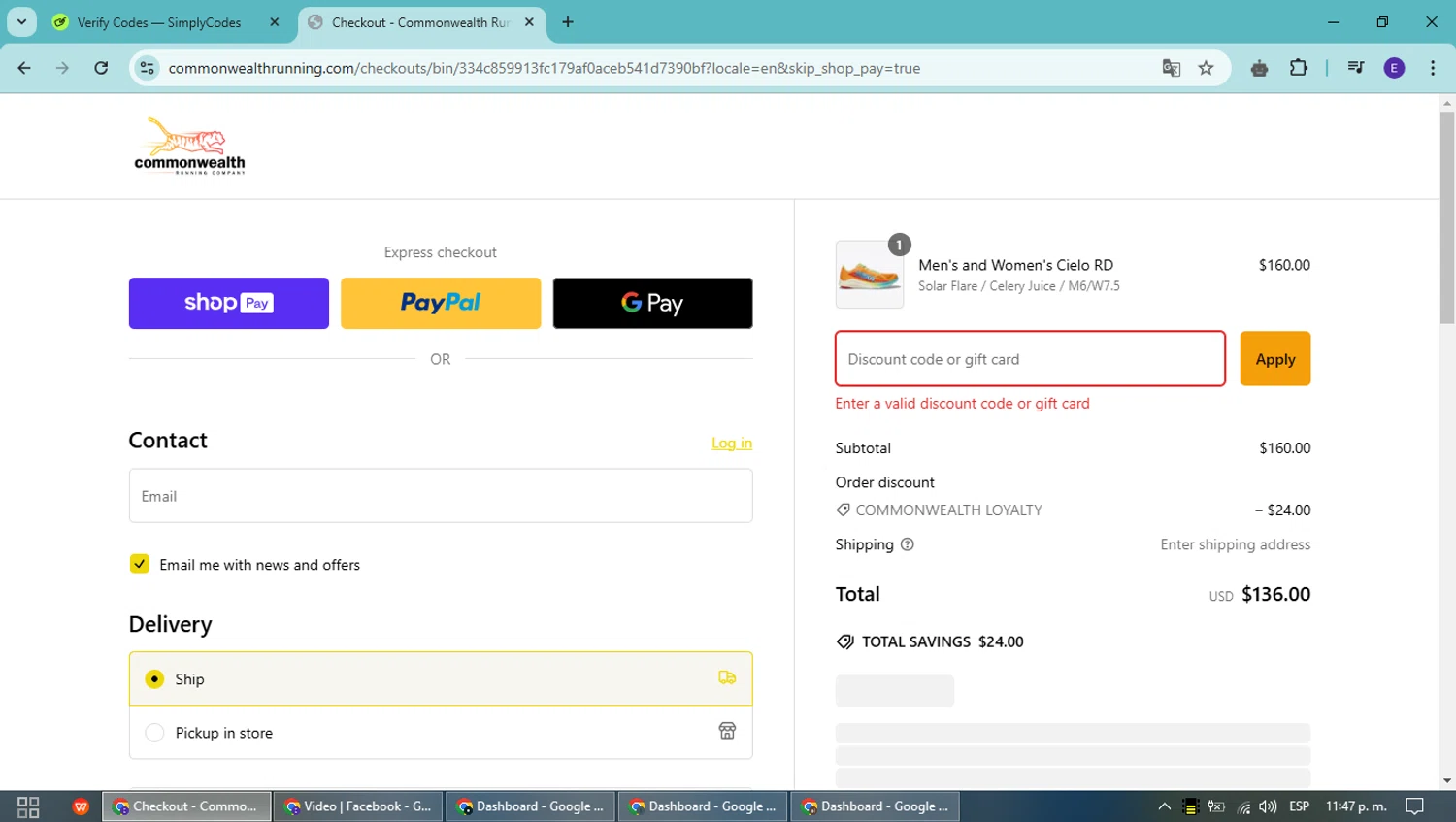Follow the Log in link
Image resolution: width=1456 pixels, height=822 pixels.
pos(732,443)
